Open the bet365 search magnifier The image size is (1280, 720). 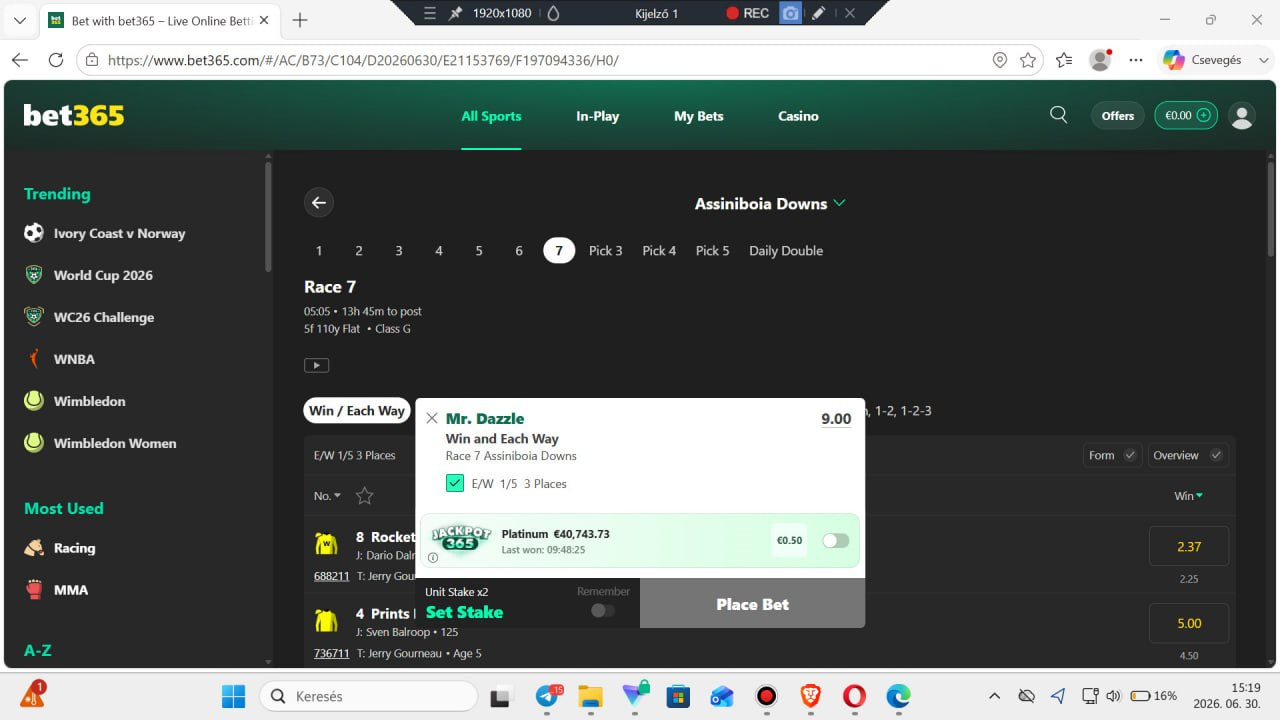tap(1058, 115)
